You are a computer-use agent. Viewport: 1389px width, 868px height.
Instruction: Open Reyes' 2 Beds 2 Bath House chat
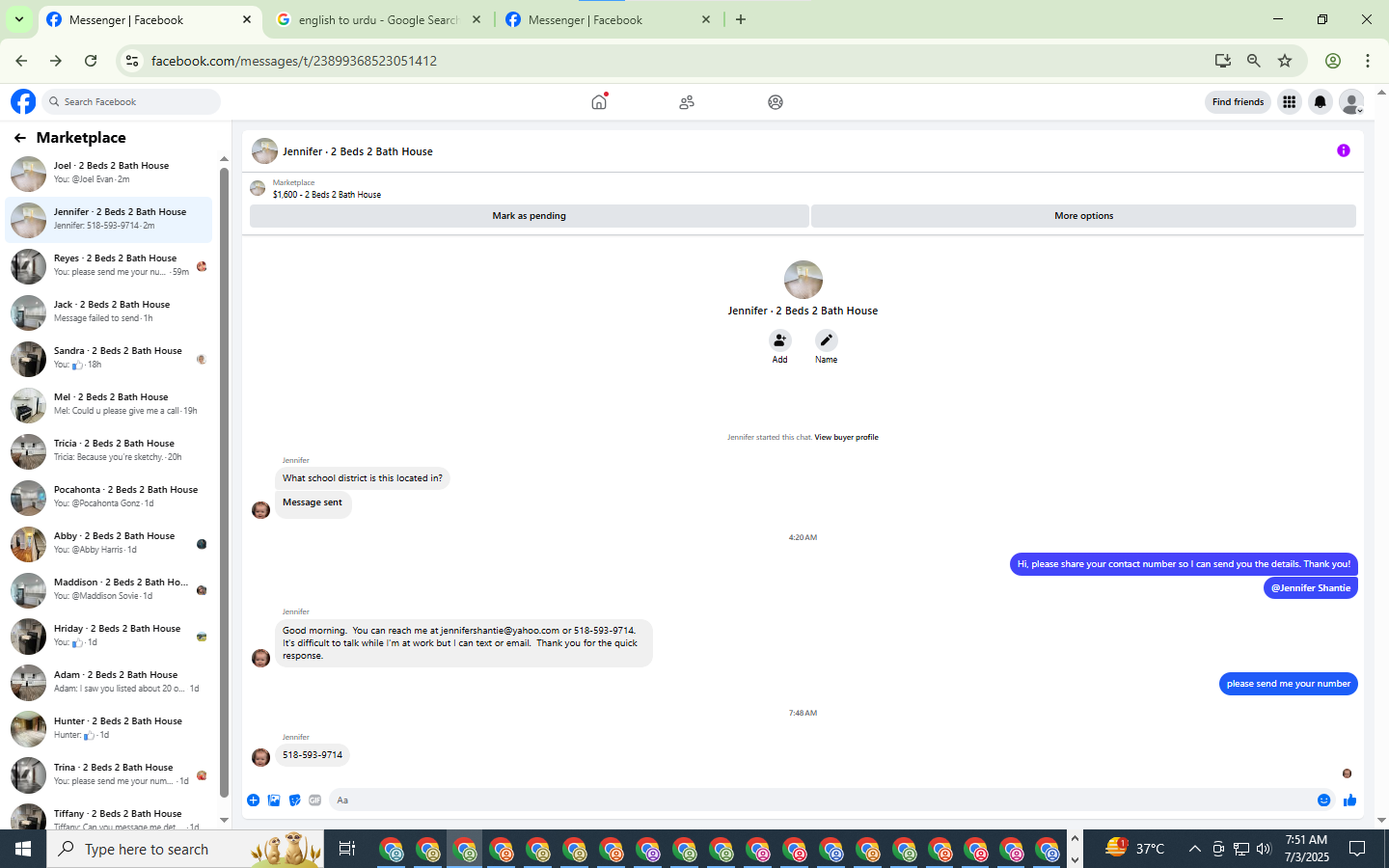(x=109, y=266)
